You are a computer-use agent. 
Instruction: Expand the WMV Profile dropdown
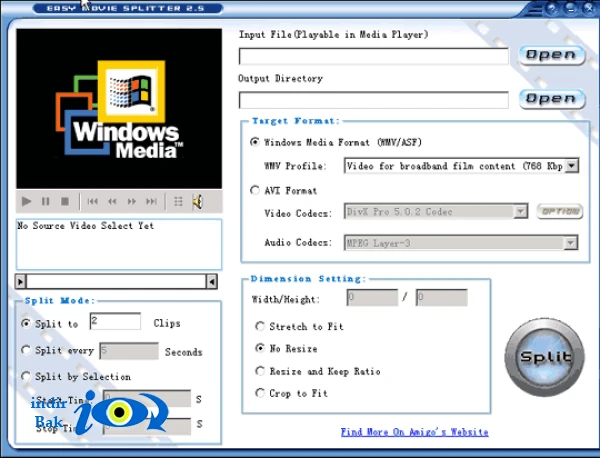pyautogui.click(x=572, y=166)
